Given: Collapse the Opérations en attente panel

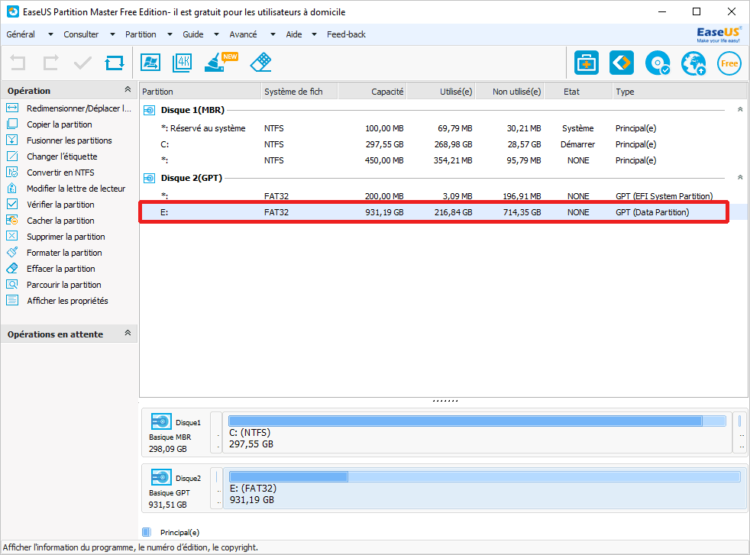Looking at the screenshot, I should (x=128, y=333).
